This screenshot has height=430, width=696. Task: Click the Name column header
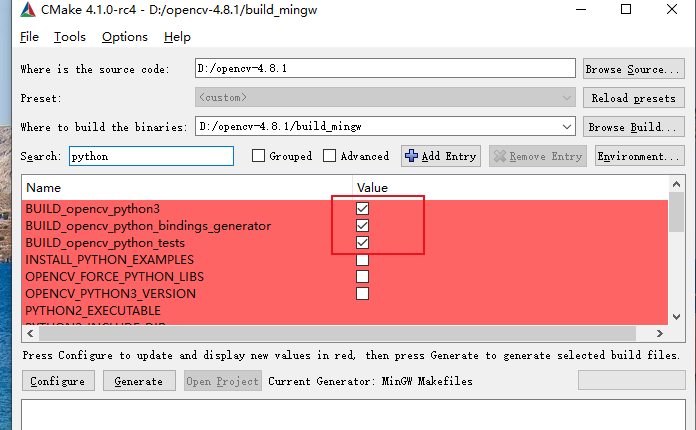tap(187, 188)
